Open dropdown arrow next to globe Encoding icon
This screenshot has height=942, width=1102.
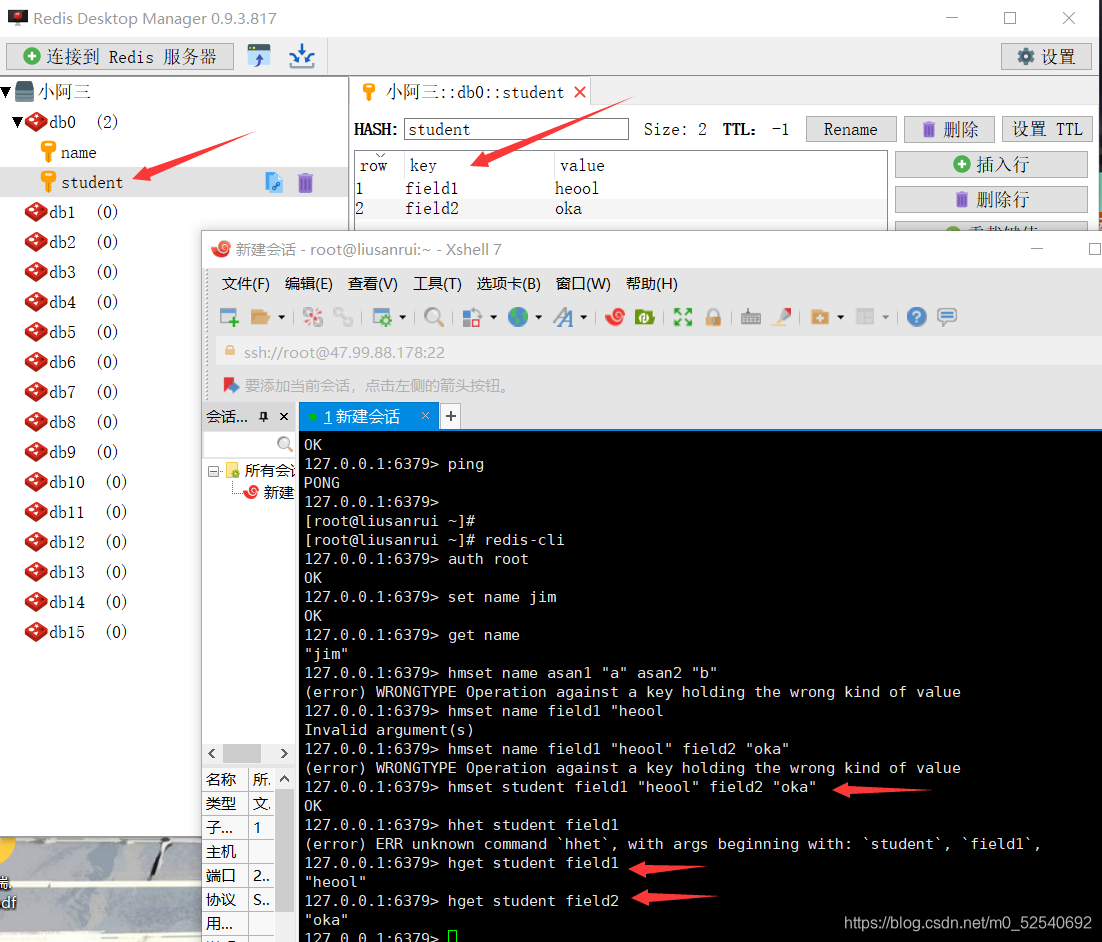538,318
